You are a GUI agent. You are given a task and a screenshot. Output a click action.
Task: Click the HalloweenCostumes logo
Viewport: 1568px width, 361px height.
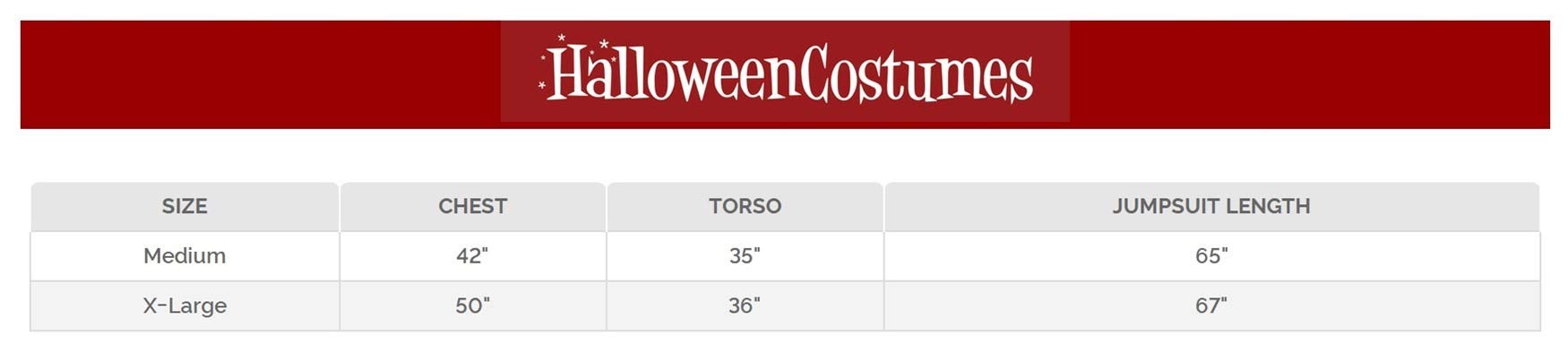(785, 72)
